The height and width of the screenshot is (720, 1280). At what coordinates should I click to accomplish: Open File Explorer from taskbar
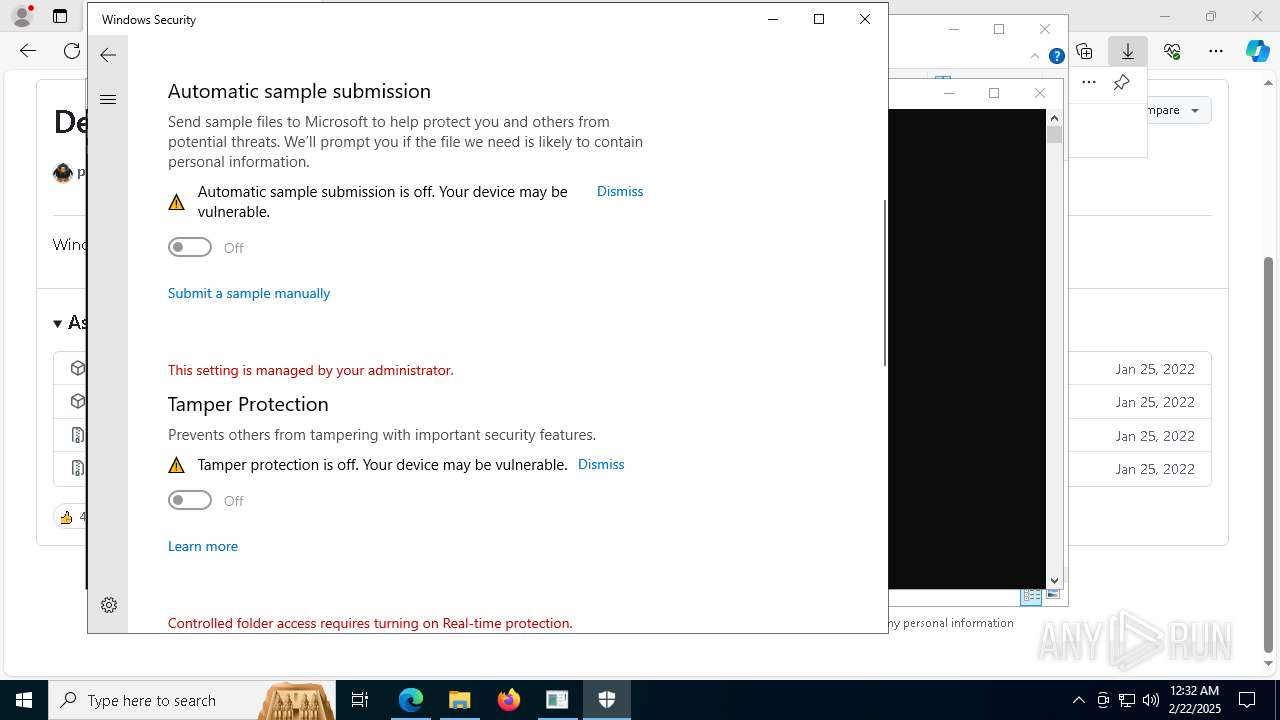[x=460, y=700]
